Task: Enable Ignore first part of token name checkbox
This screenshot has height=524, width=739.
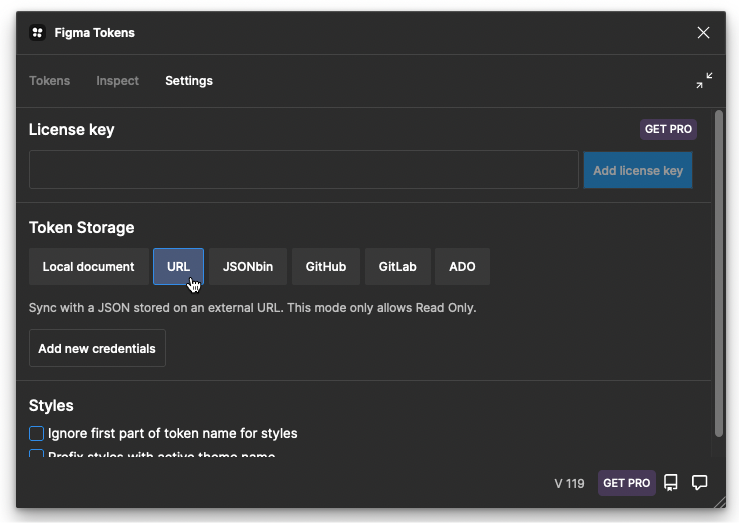Action: point(36,433)
